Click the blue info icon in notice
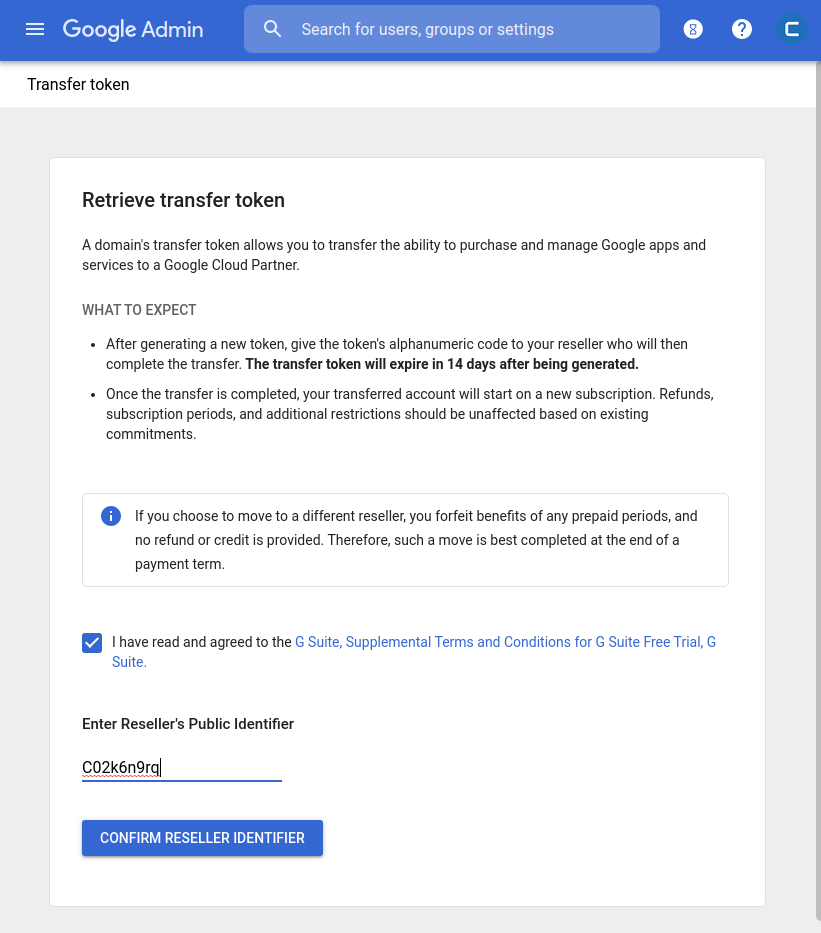Image resolution: width=821 pixels, height=933 pixels. (x=111, y=516)
